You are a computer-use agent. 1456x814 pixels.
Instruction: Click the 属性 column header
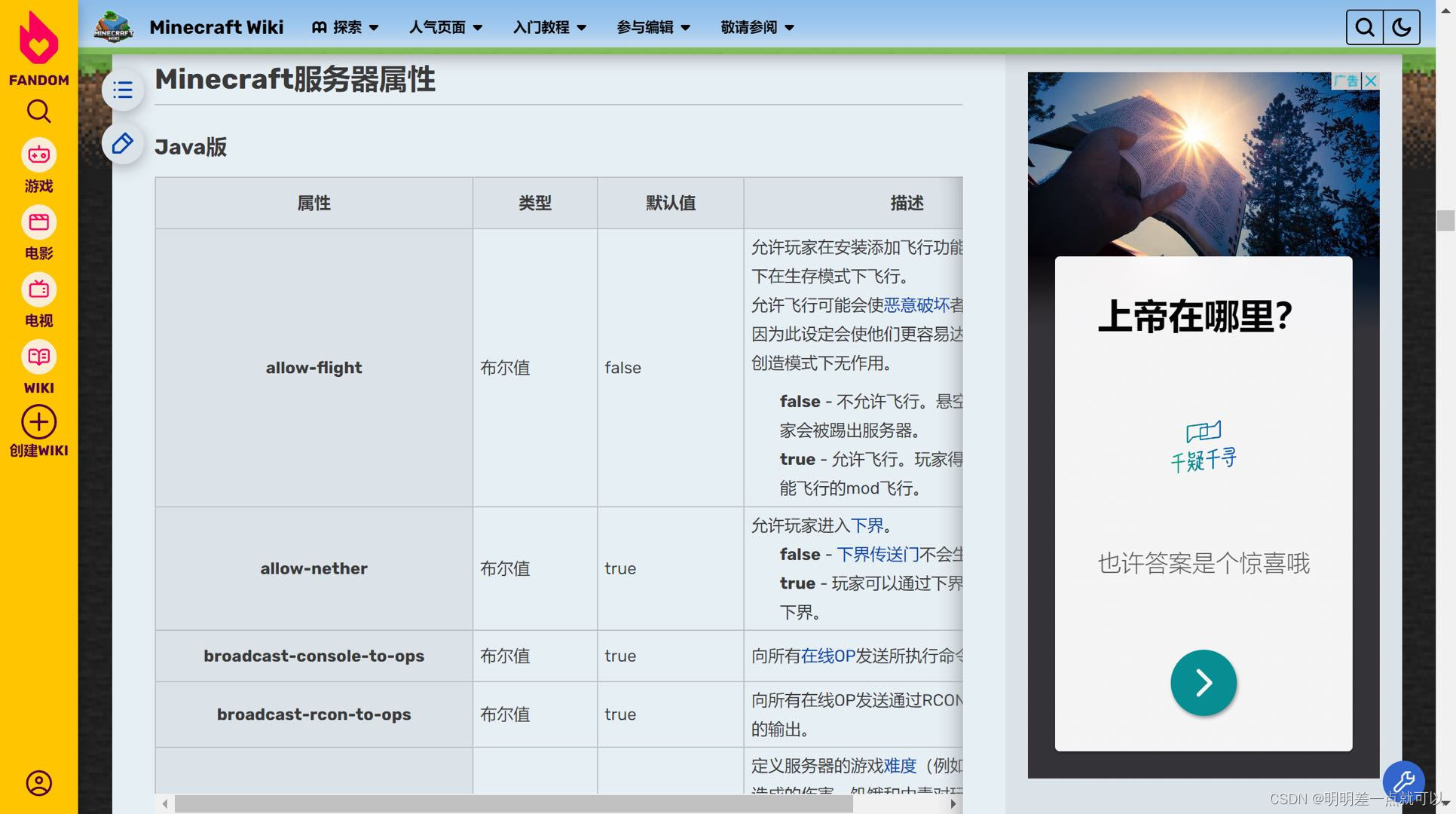(x=314, y=203)
